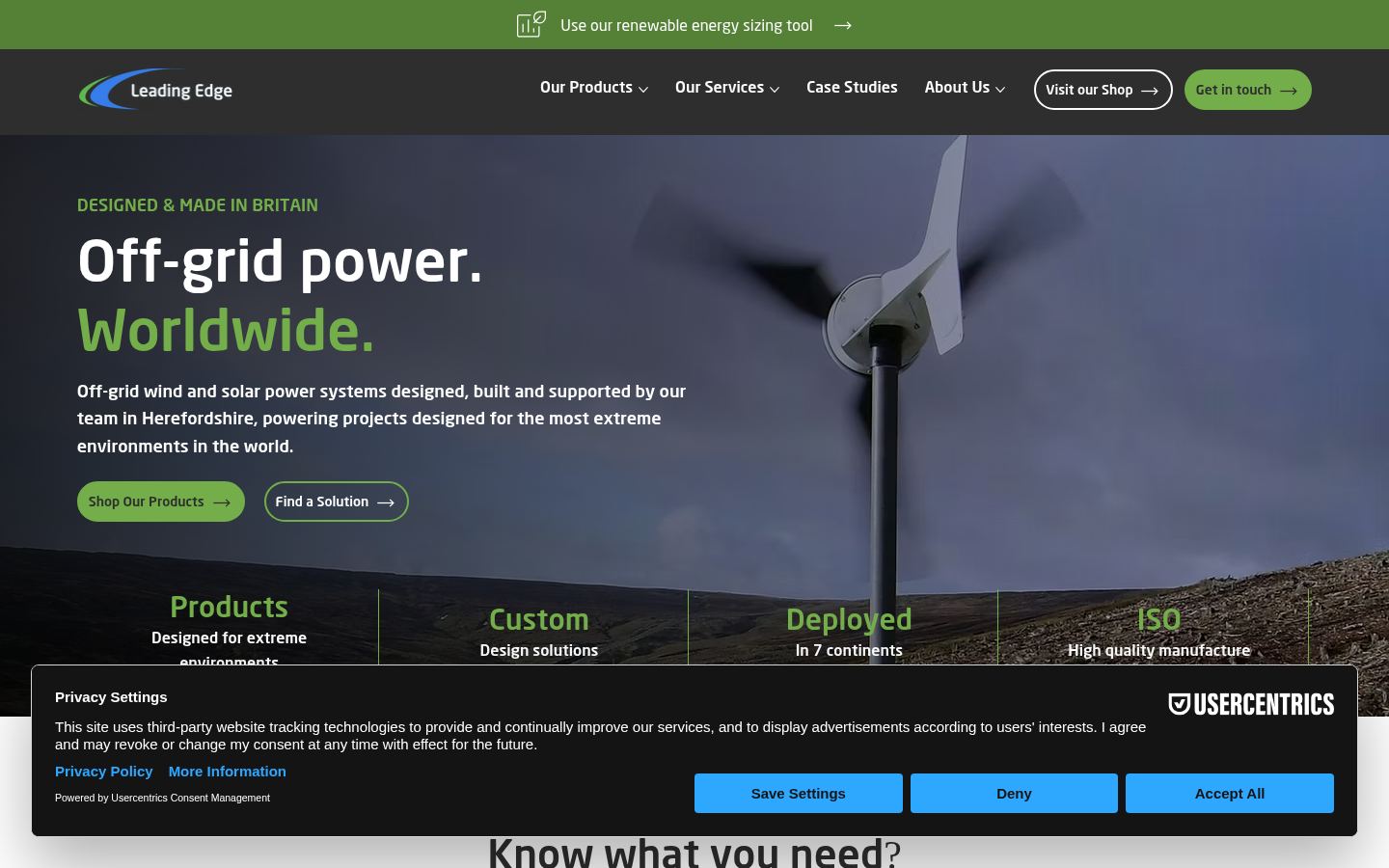Click the 'High quality manufacture' text
The image size is (1389, 868).
(1158, 650)
